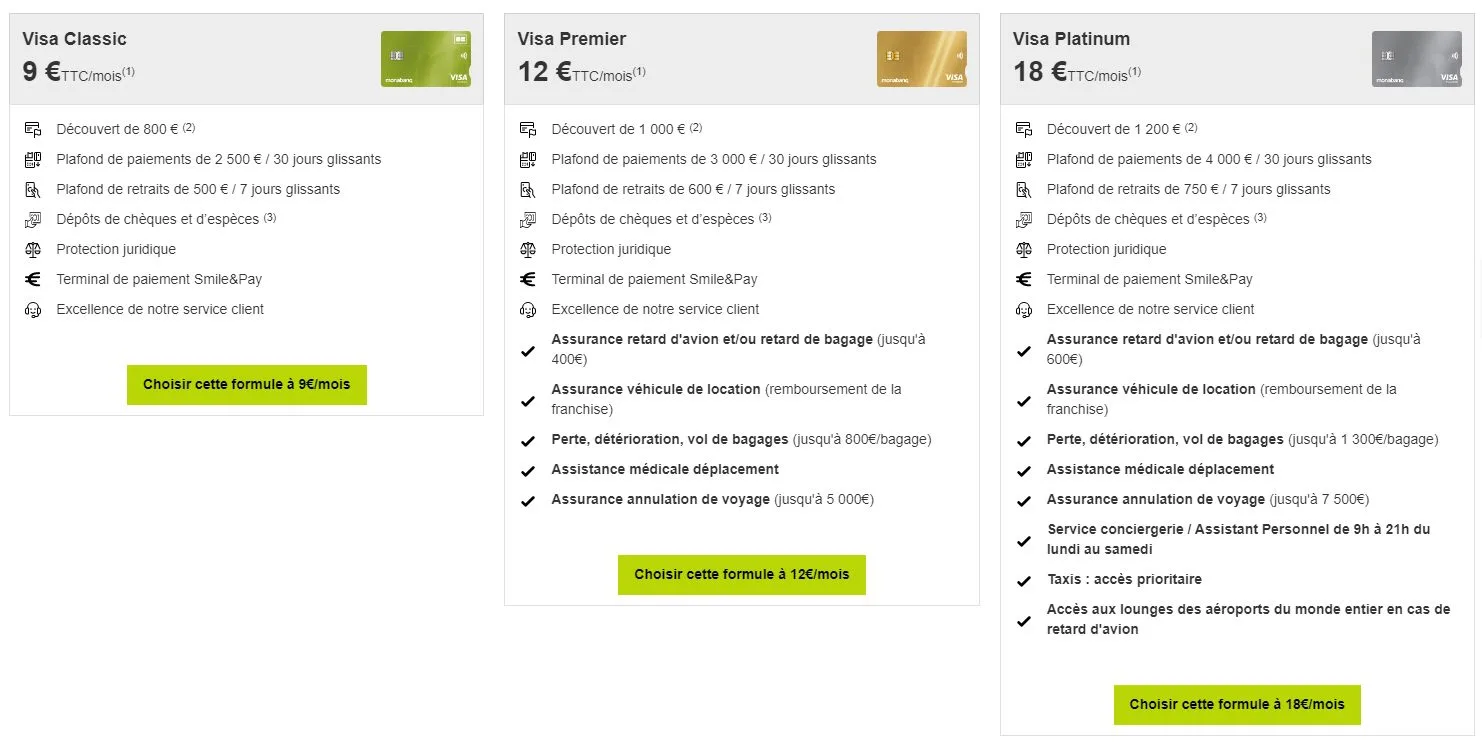Click footnote (2) next to Découvert de 800 €
The image size is (1482, 747).
point(188,127)
